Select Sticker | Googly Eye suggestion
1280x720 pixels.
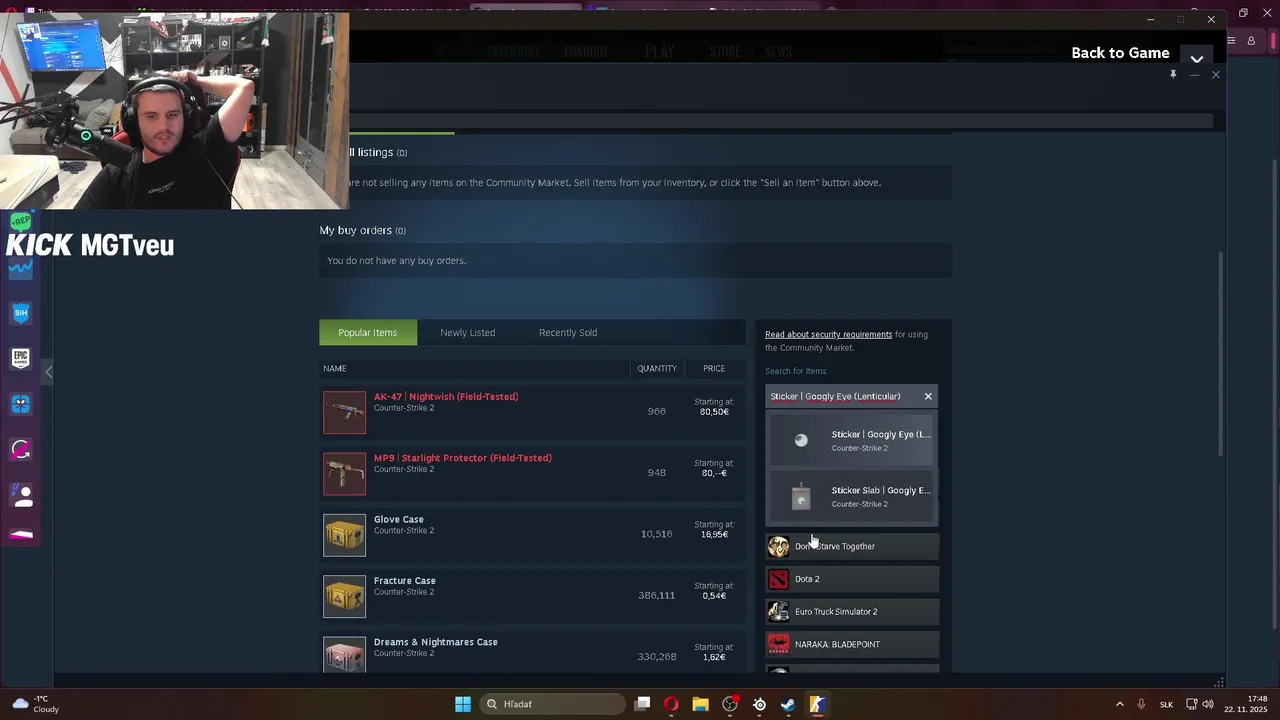click(851, 440)
